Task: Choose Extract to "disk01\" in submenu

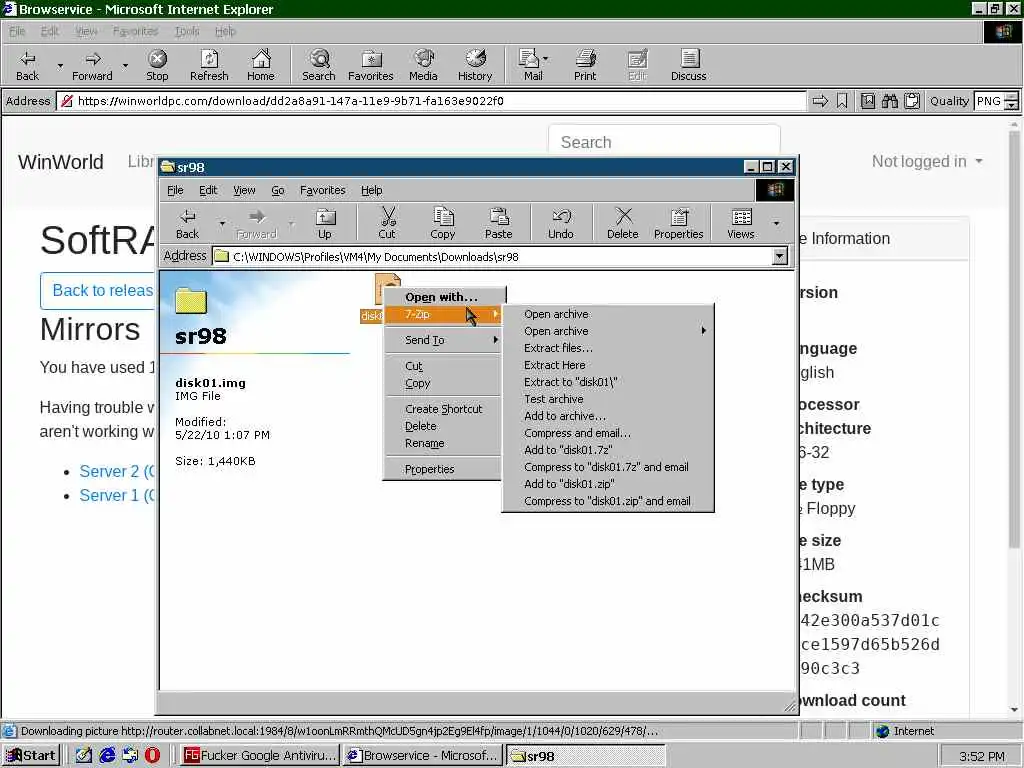Action: point(607,382)
